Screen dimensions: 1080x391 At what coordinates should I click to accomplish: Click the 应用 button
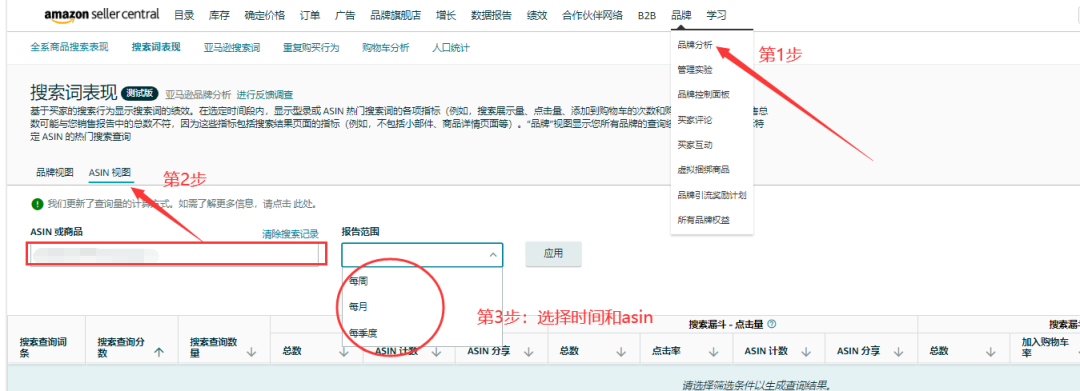[x=553, y=253]
